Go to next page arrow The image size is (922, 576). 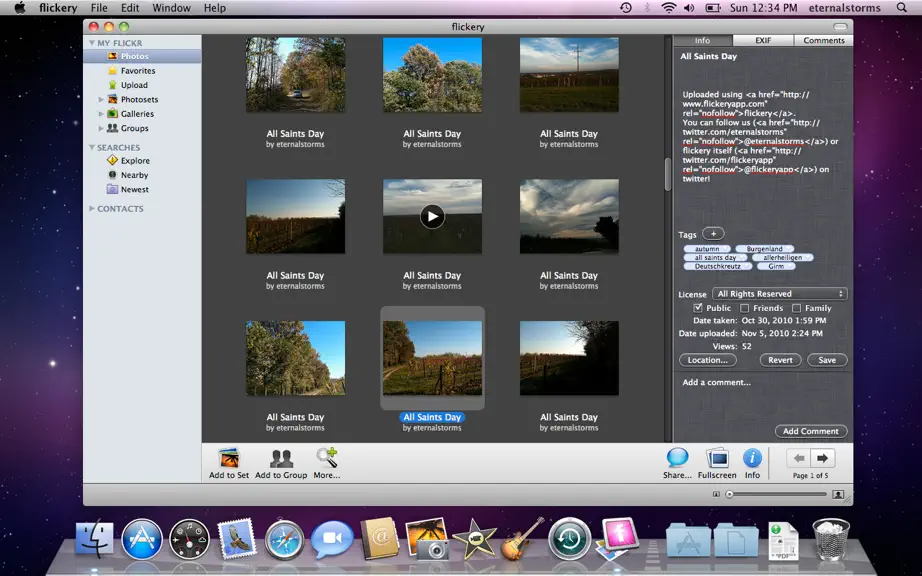click(823, 458)
